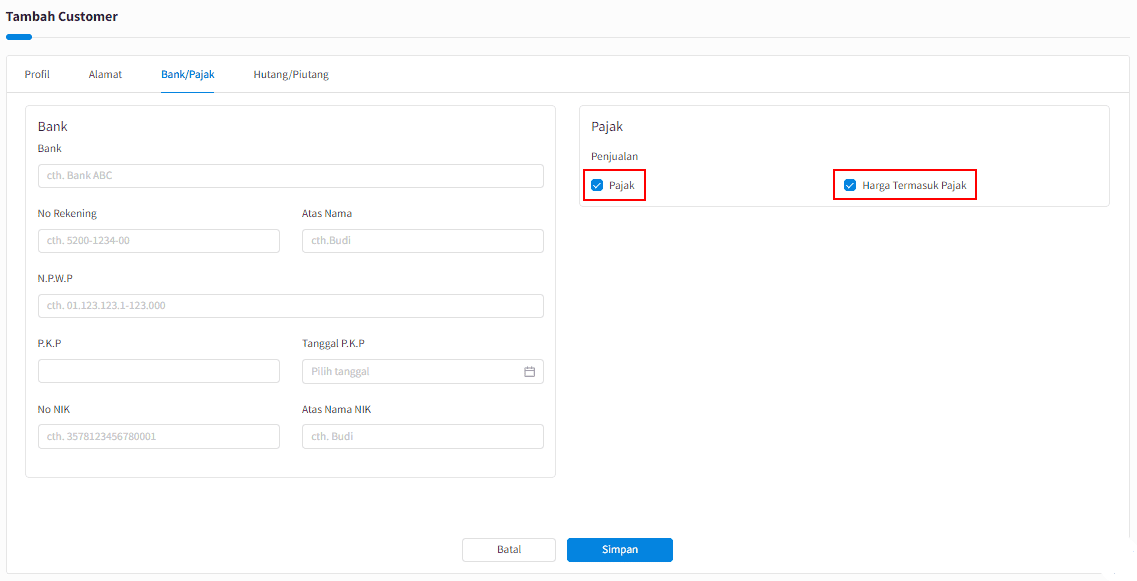Focus the empty P.K.P input field
This screenshot has width=1137, height=581.
click(159, 371)
